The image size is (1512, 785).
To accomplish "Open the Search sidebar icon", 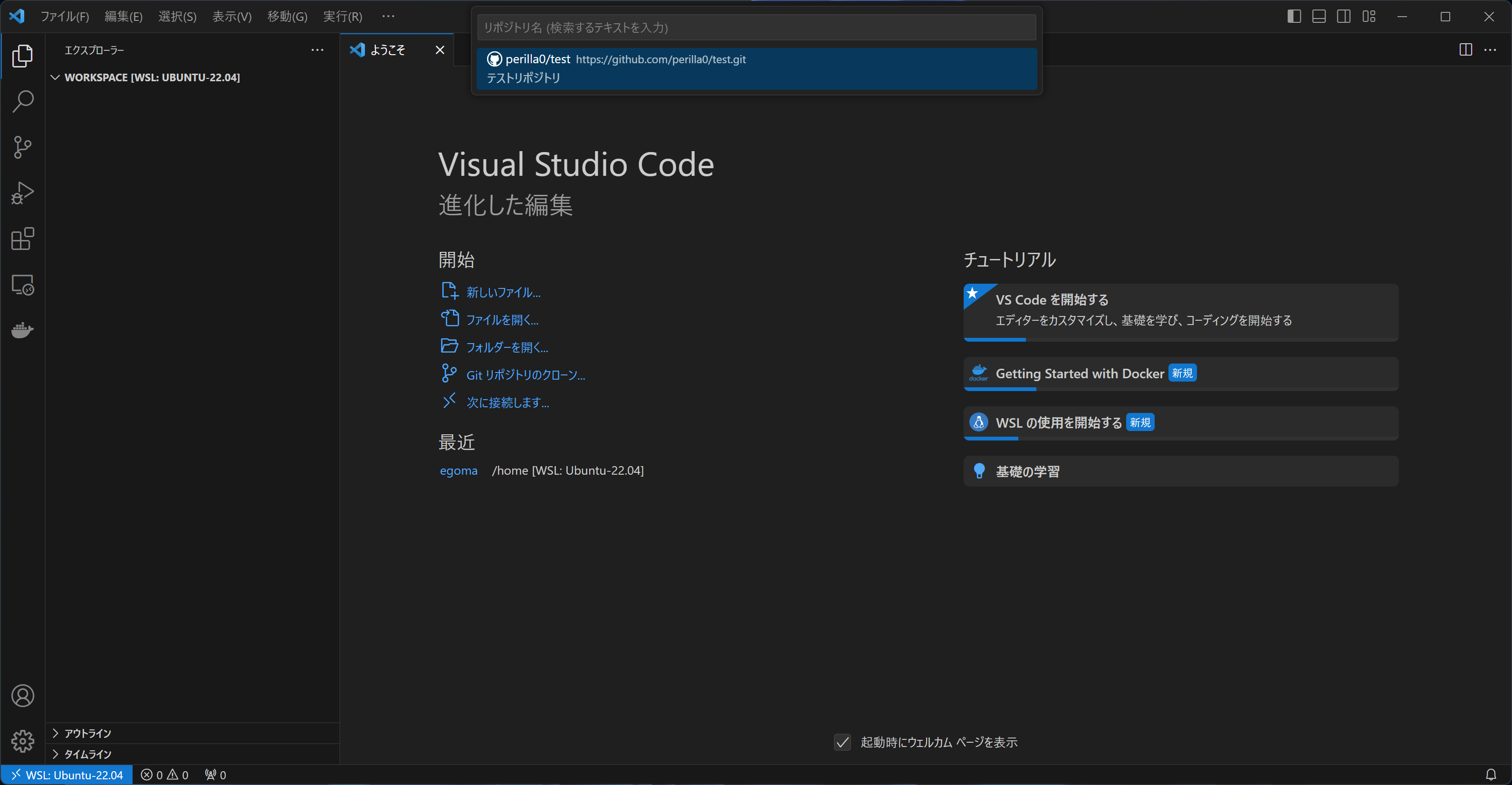I will [x=22, y=101].
